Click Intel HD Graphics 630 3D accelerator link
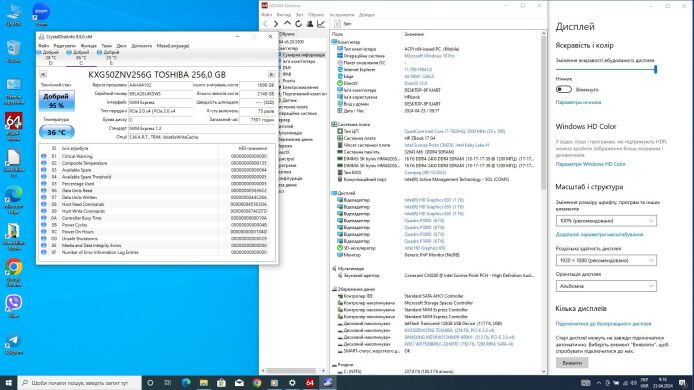 tap(425, 248)
